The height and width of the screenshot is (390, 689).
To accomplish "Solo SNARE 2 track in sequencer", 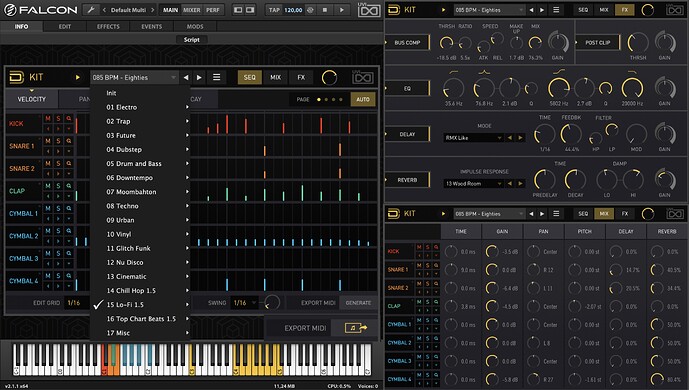I will tap(58, 163).
